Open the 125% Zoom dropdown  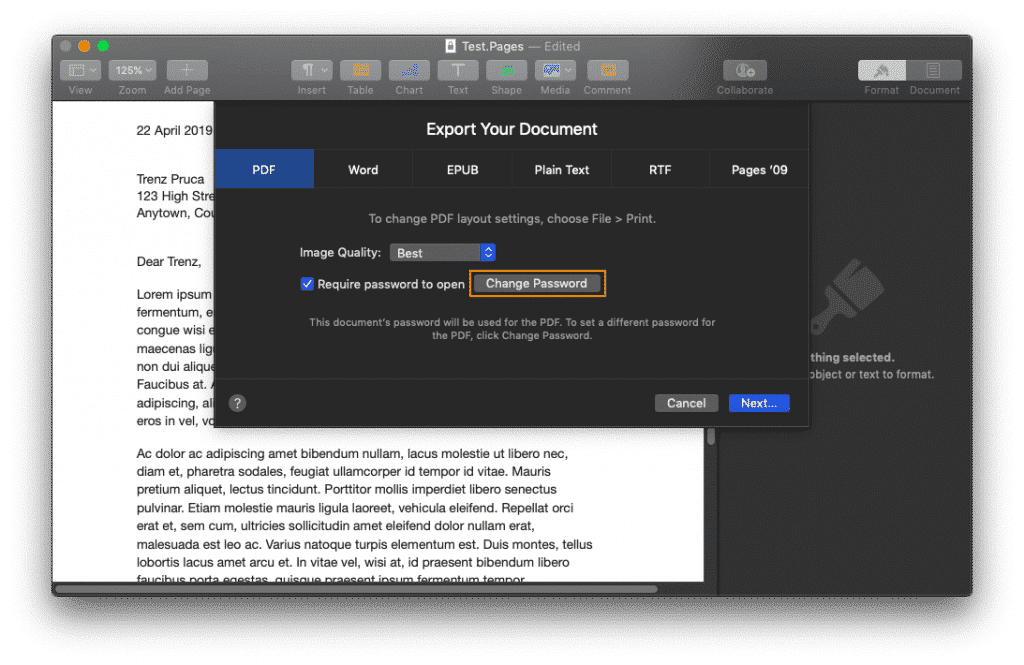pyautogui.click(x=133, y=70)
